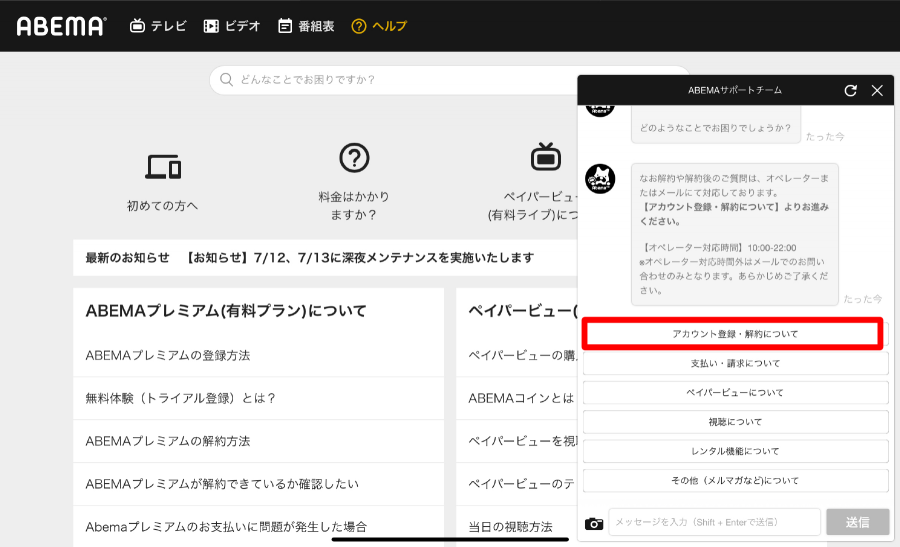Viewport: 900px width, 547px height.
Task: Open the テレビ section icon
Action: [137, 26]
